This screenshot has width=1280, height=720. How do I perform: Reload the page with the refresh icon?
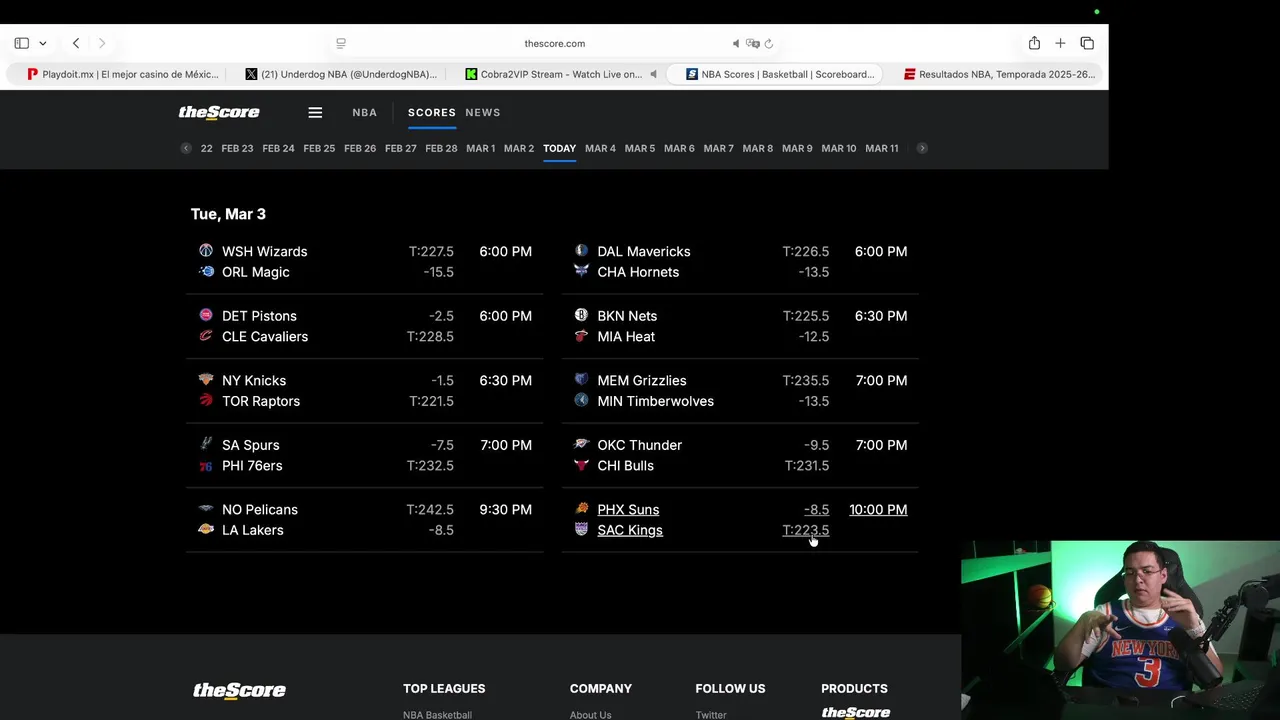[x=769, y=43]
